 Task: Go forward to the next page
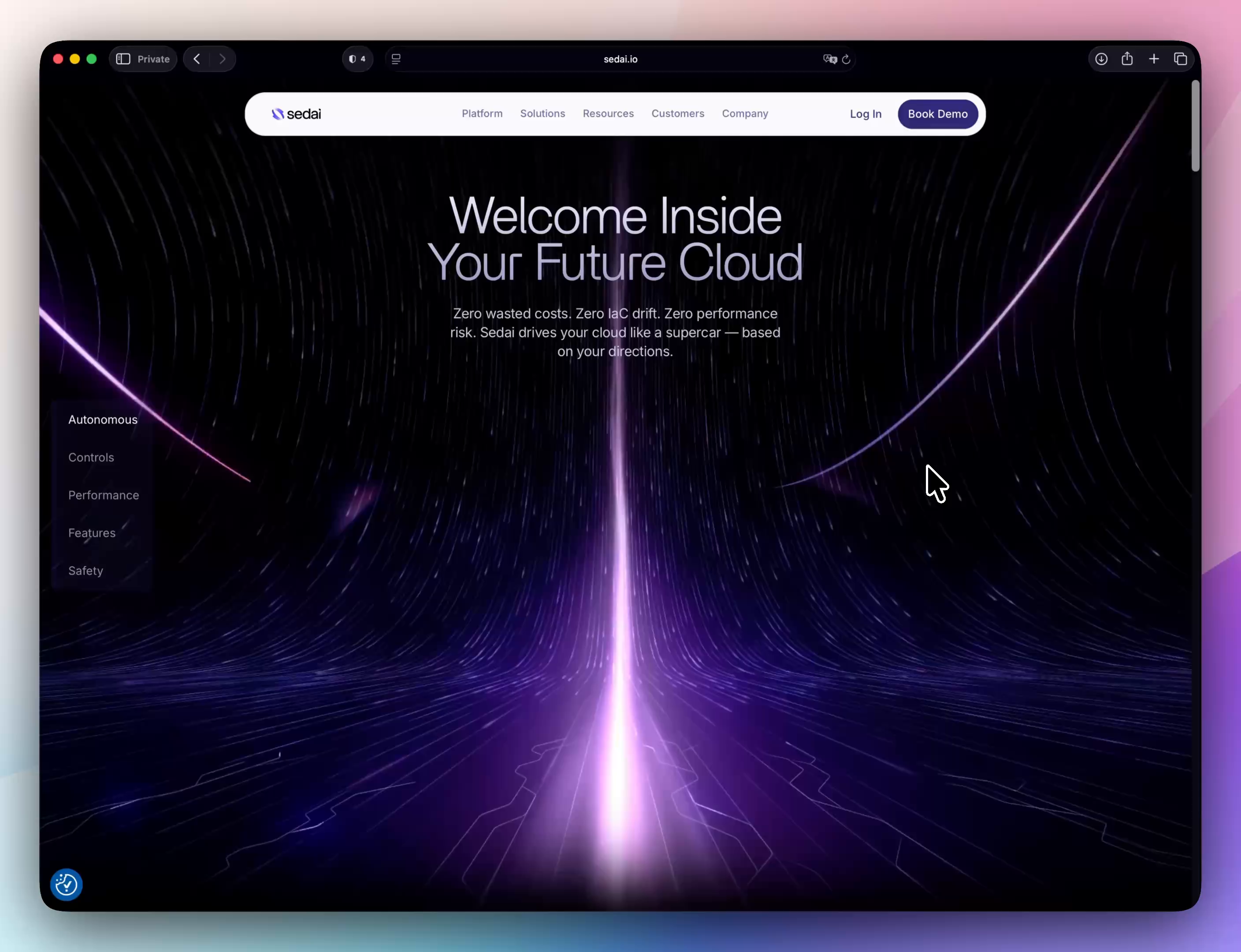222,59
